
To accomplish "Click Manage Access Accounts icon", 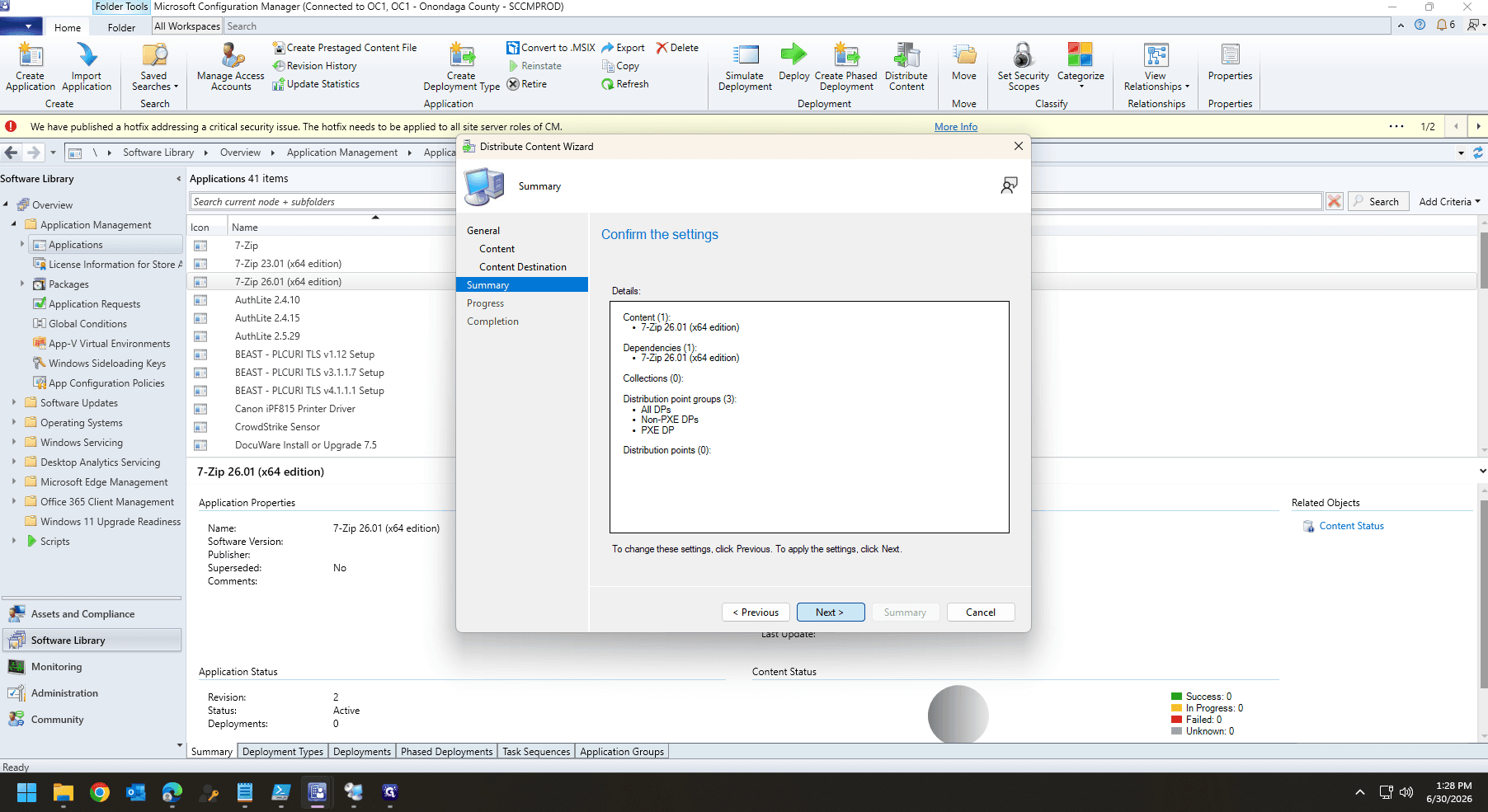I will point(231,67).
